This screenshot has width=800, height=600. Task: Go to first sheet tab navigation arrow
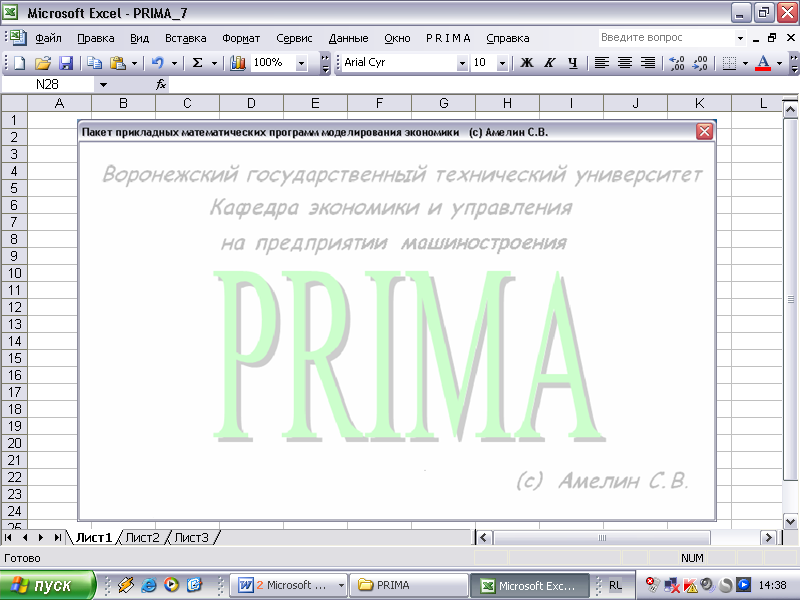point(8,537)
